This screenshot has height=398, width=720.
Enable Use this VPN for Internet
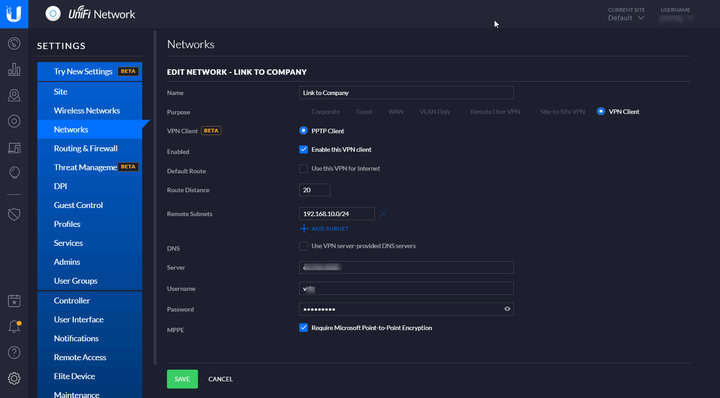(303, 168)
